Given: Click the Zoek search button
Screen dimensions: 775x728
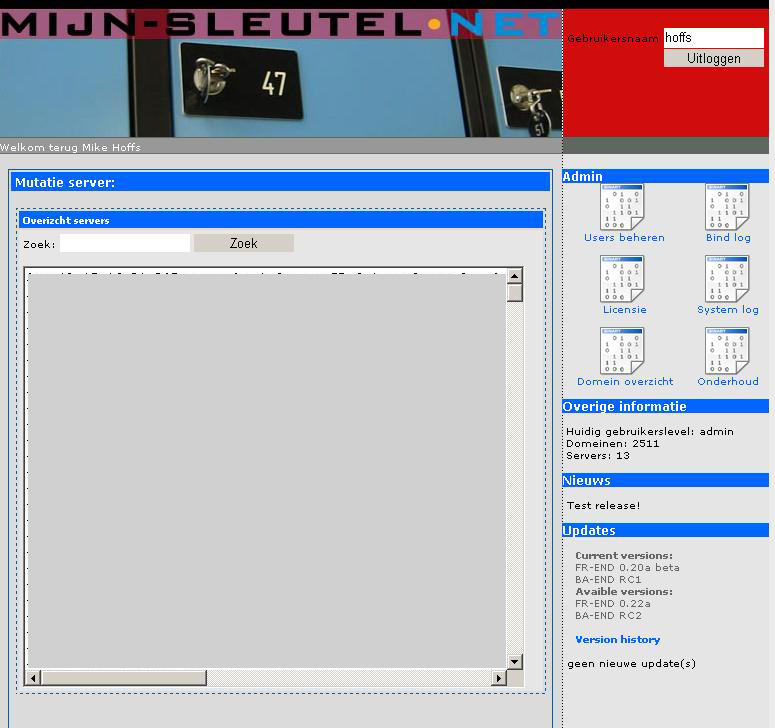Looking at the screenshot, I should (x=244, y=243).
